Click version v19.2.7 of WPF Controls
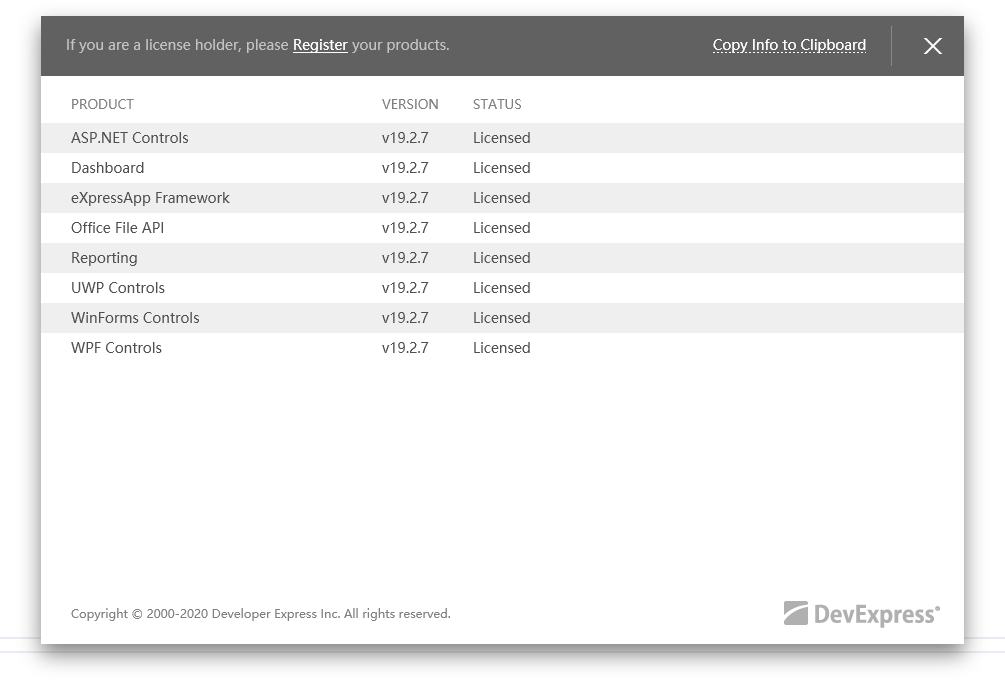1005x680 pixels. (405, 348)
